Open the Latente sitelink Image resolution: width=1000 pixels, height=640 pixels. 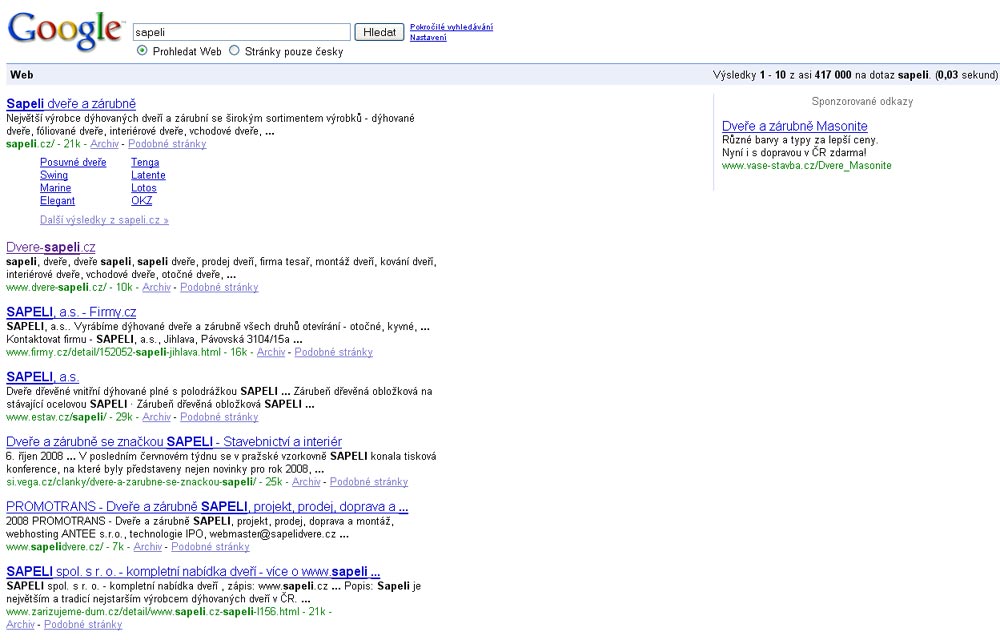[149, 175]
